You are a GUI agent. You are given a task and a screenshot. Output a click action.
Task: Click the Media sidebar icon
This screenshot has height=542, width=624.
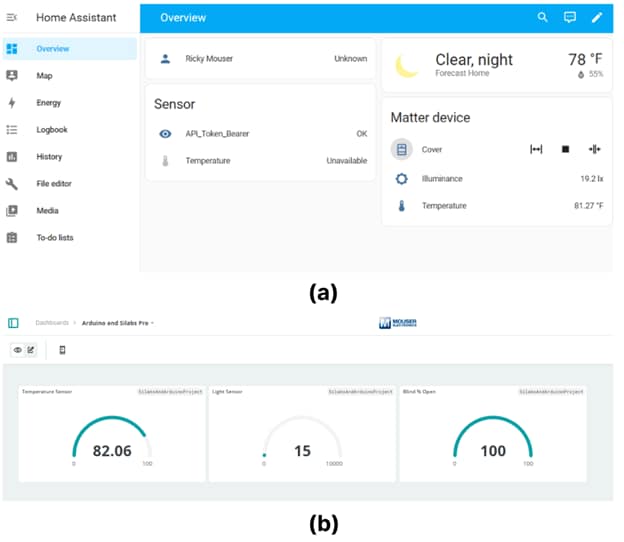[12, 211]
